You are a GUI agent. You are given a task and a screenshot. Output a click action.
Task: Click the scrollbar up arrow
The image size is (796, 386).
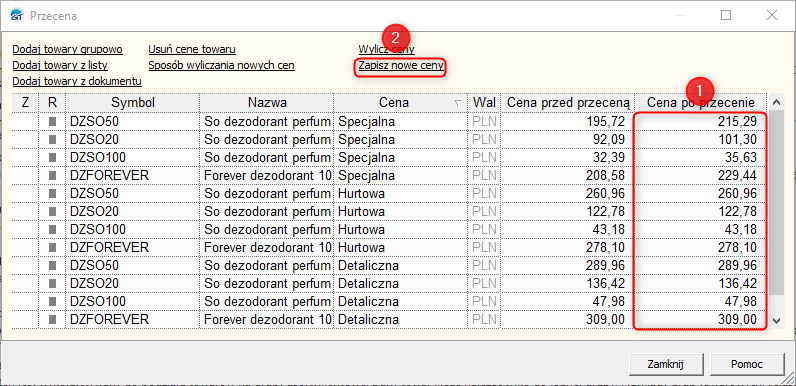[x=776, y=102]
